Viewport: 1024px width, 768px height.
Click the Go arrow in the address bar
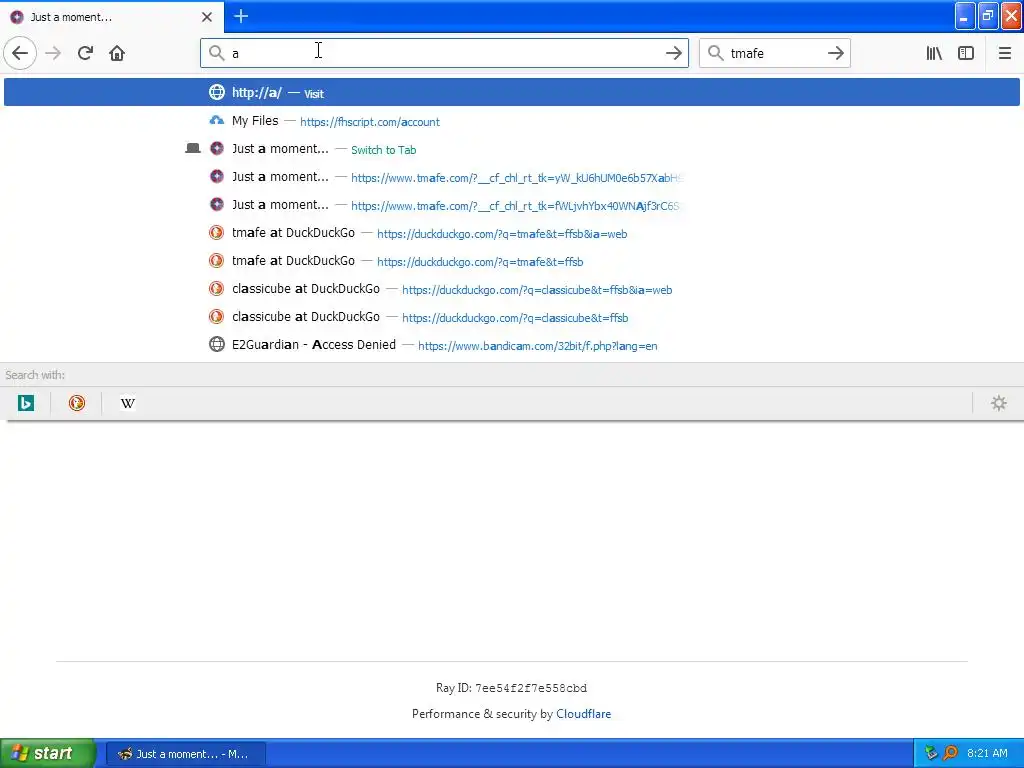(x=674, y=53)
